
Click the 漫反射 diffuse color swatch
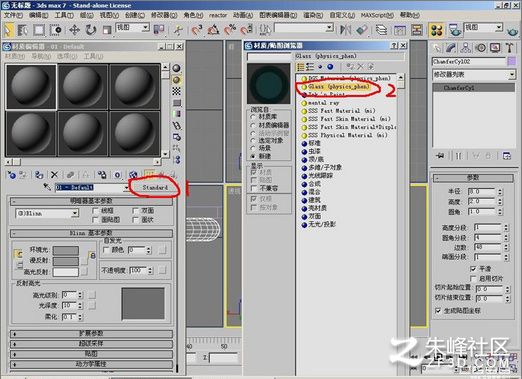click(66, 261)
